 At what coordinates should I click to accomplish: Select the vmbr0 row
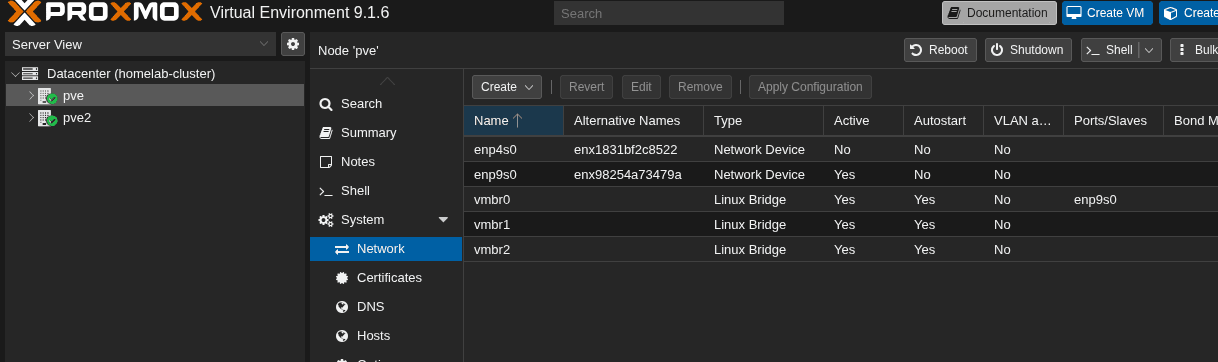[841, 199]
